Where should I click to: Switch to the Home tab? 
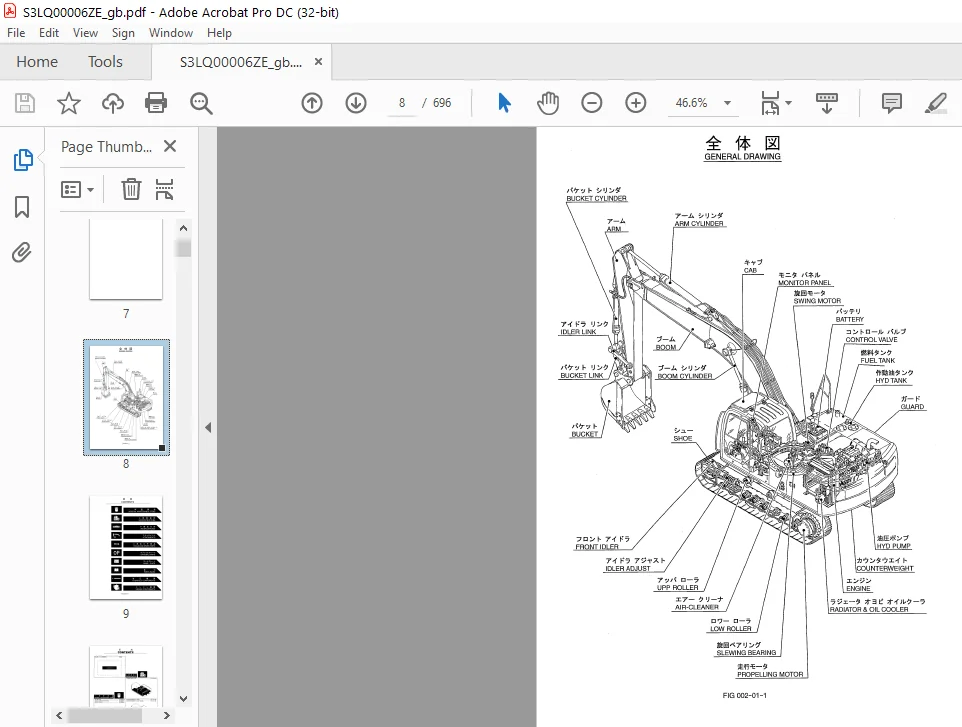[37, 62]
